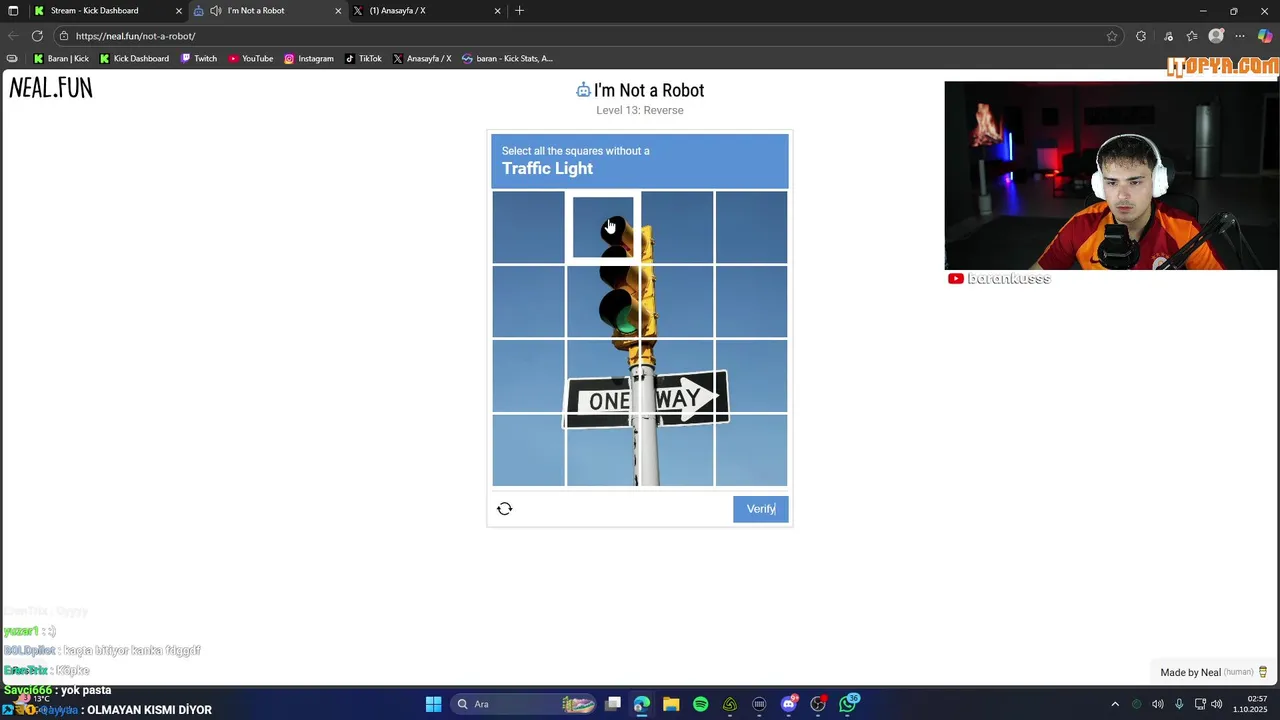
Task: Open the TikTok bookmark
Action: (364, 58)
